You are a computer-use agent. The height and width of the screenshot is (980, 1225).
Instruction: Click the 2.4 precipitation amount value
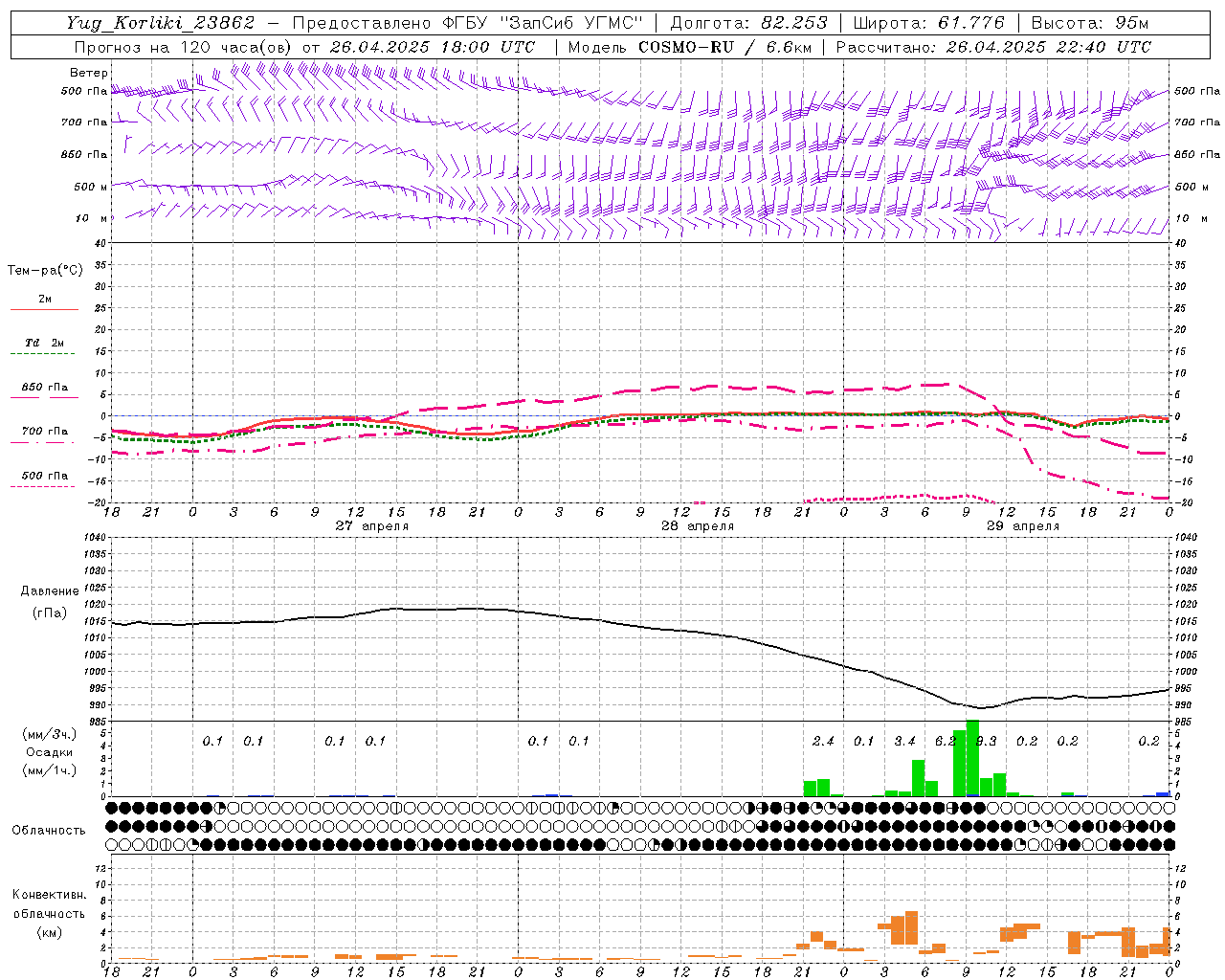coord(823,742)
